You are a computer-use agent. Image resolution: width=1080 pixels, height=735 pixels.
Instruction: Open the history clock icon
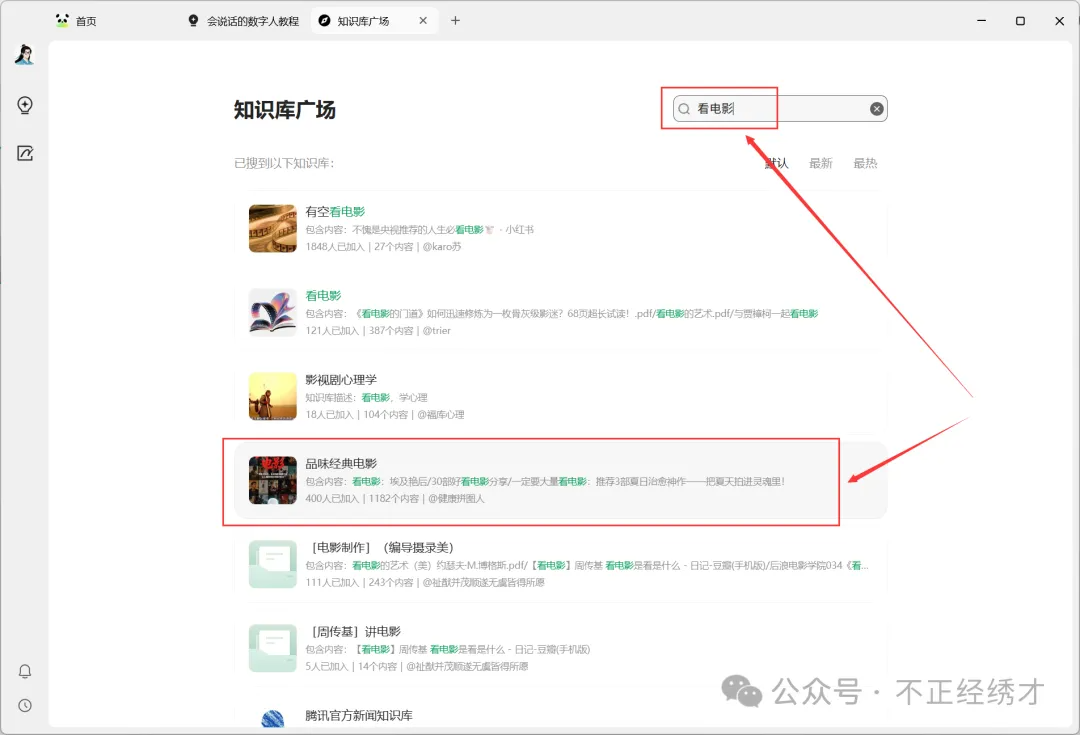tap(25, 705)
